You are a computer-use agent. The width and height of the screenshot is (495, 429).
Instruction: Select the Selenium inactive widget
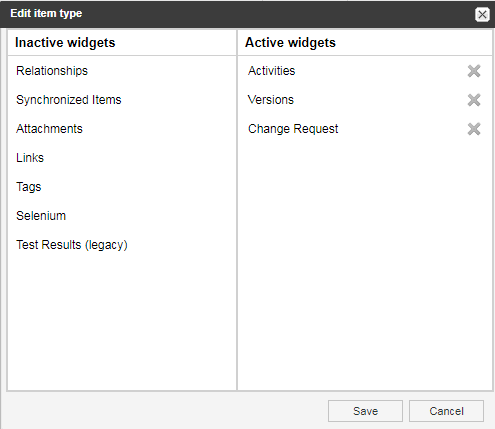(41, 216)
